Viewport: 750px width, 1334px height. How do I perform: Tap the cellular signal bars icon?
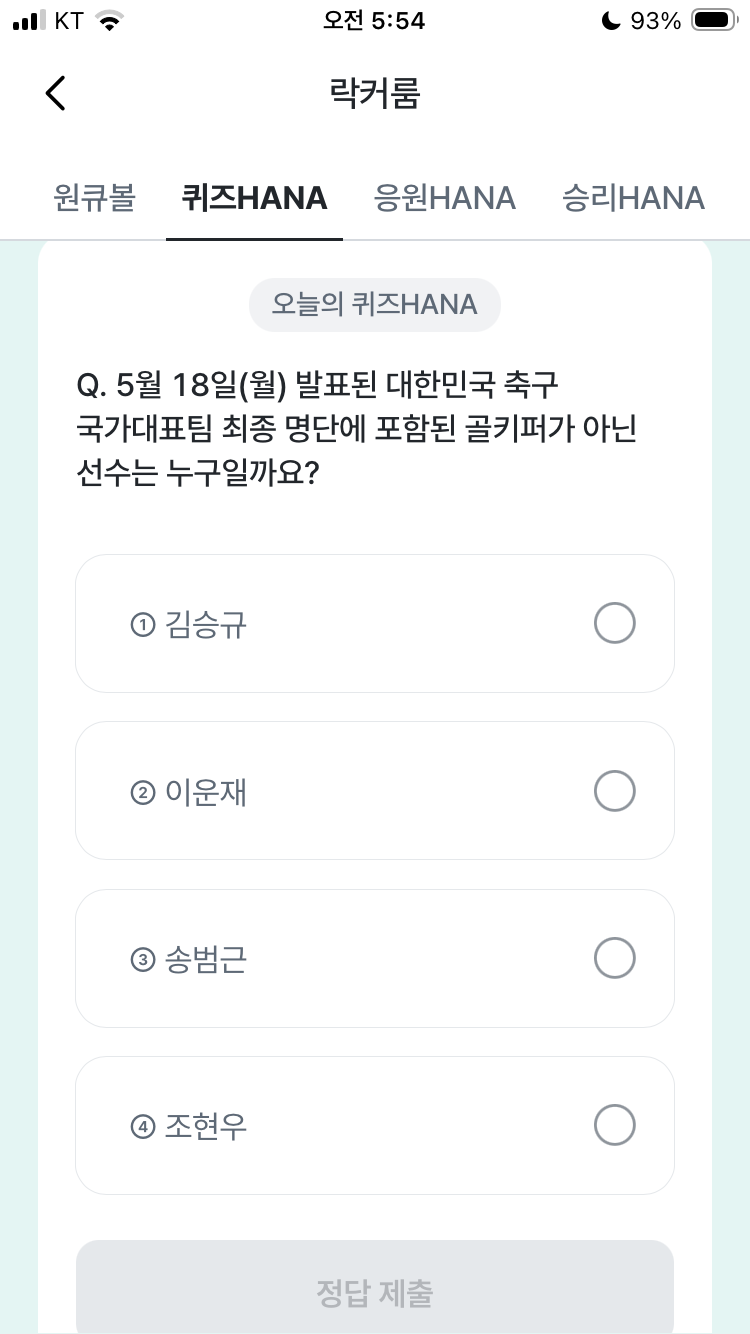click(x=30, y=20)
